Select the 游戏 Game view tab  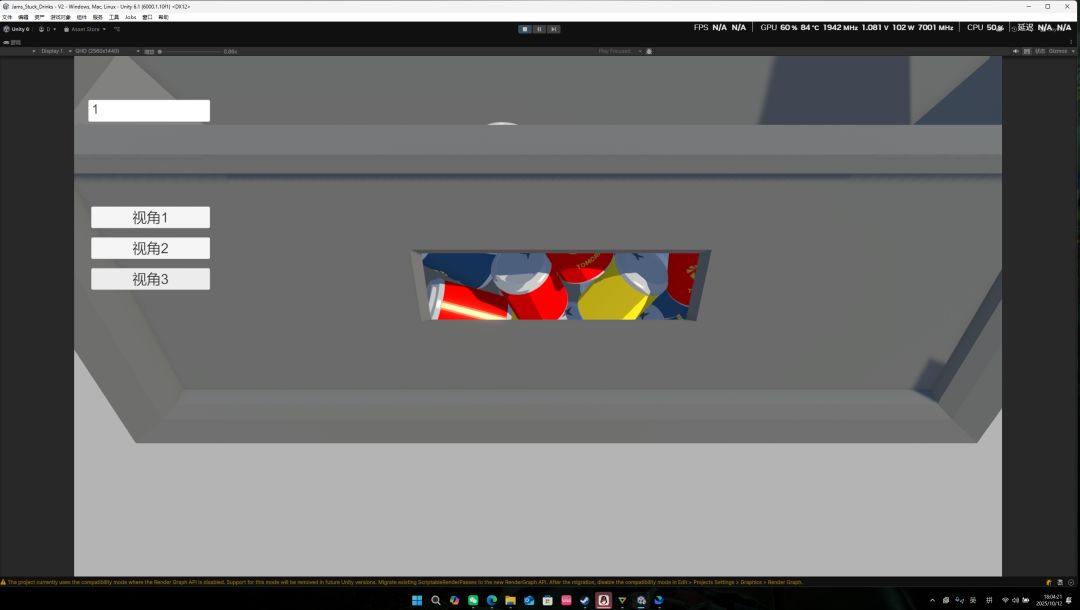(12, 42)
